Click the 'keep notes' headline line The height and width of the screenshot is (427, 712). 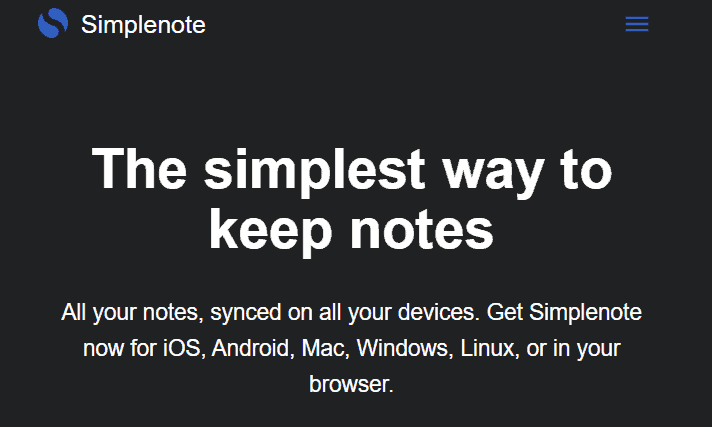(351, 232)
